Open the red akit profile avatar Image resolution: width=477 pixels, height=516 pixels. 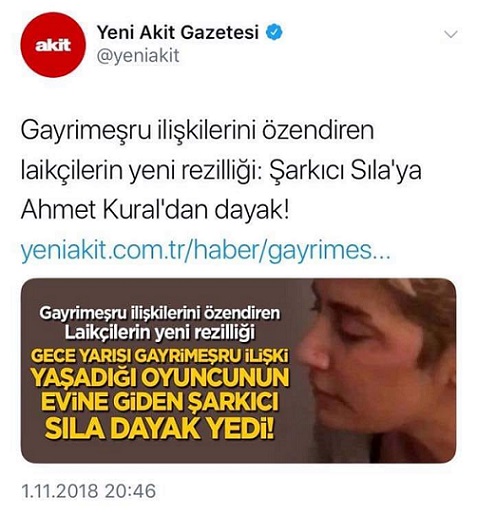pos(53,45)
